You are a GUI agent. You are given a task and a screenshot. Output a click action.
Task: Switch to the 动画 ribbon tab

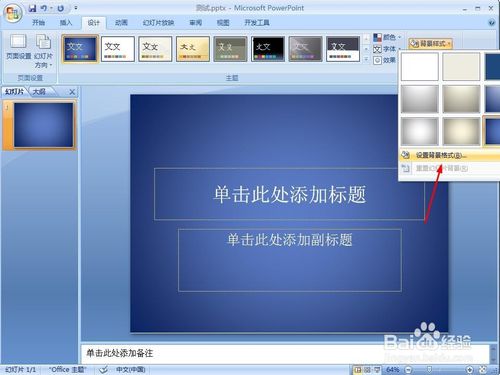(x=121, y=23)
